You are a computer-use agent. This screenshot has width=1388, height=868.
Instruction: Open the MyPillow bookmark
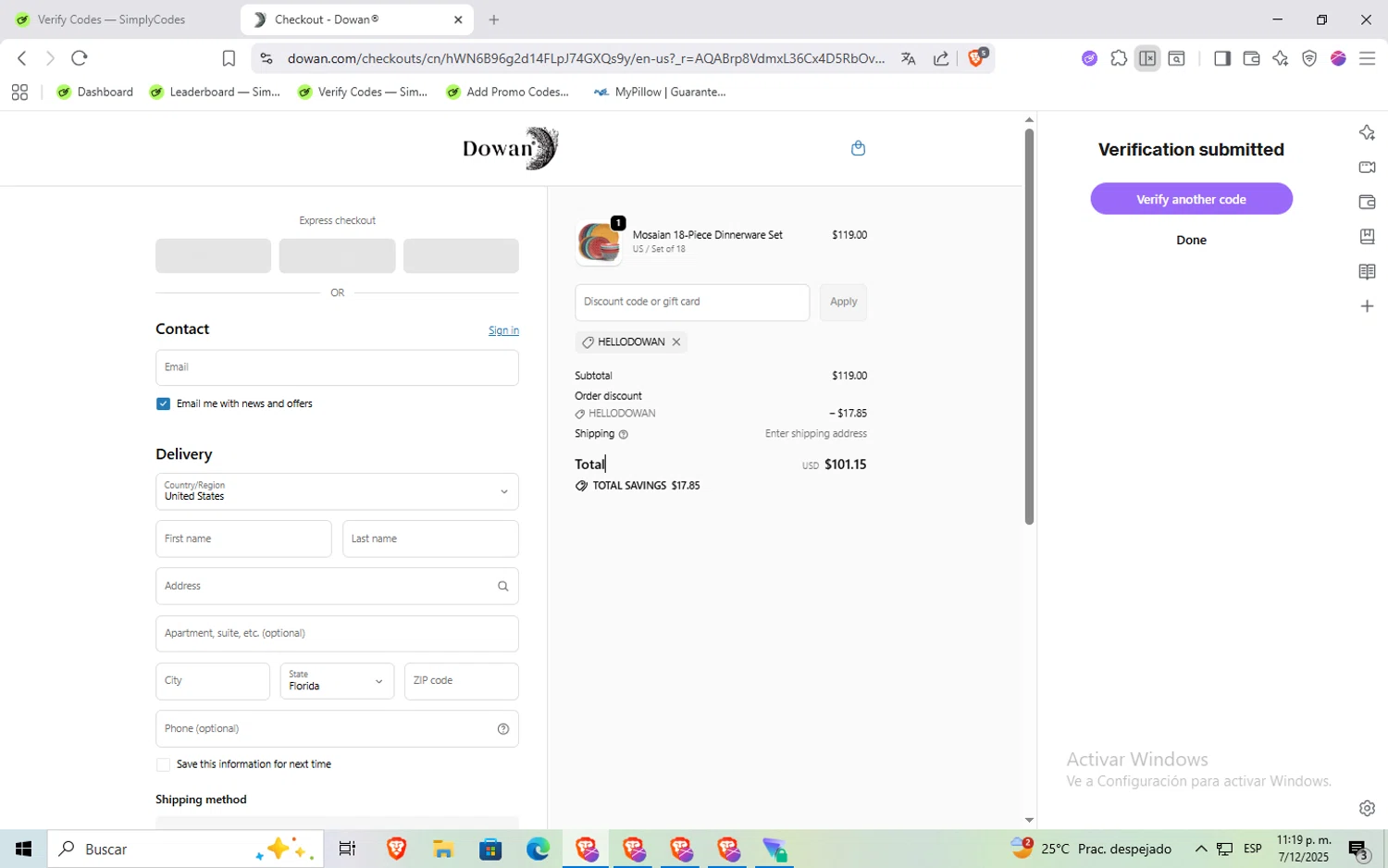(660, 93)
